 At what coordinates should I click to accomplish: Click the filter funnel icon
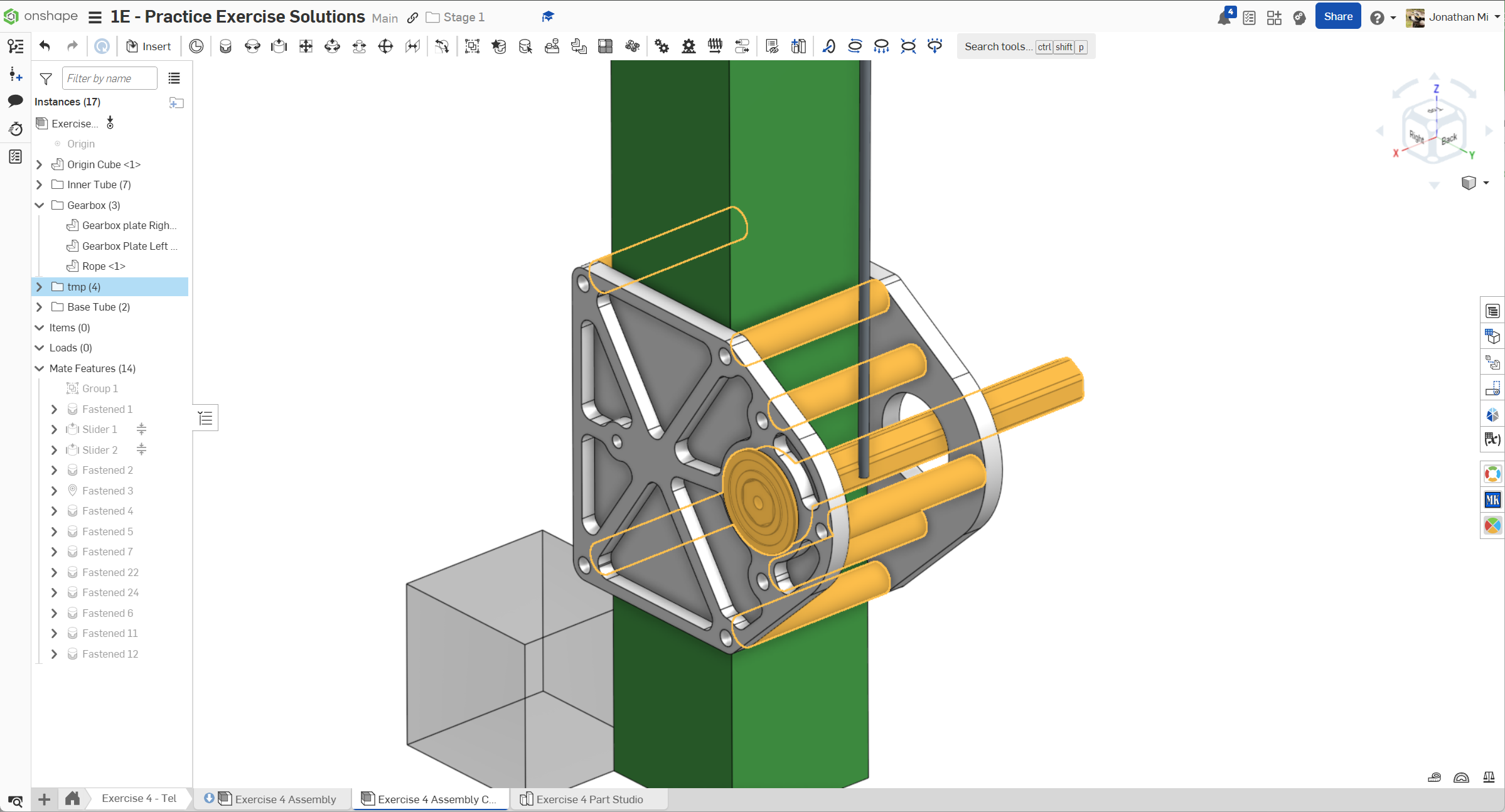[x=46, y=78]
